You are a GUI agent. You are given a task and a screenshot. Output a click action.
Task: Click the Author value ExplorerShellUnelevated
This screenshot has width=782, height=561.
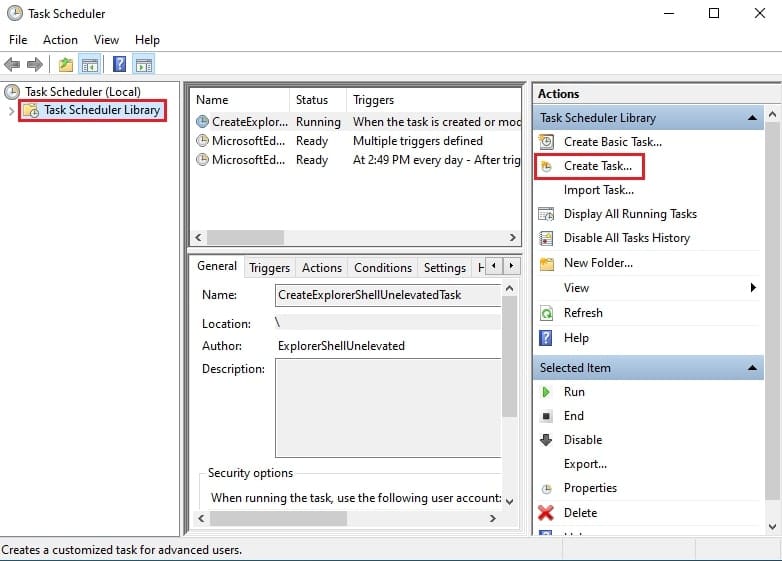tap(341, 346)
